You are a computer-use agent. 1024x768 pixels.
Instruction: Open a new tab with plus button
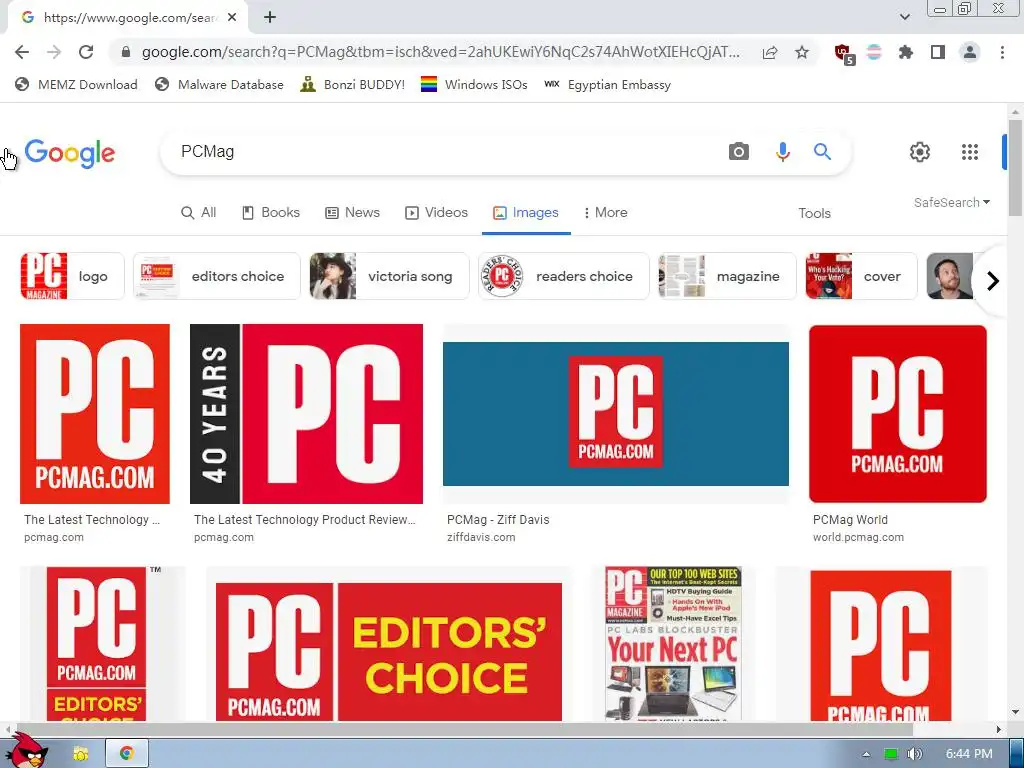click(270, 18)
